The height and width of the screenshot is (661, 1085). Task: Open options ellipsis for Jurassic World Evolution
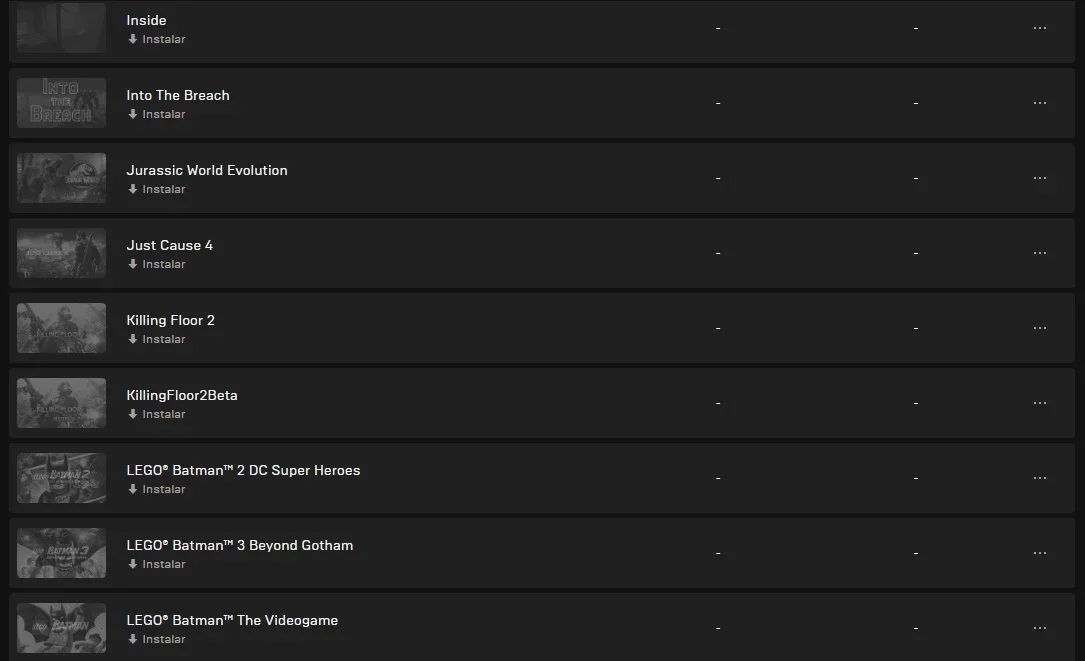pyautogui.click(x=1039, y=178)
